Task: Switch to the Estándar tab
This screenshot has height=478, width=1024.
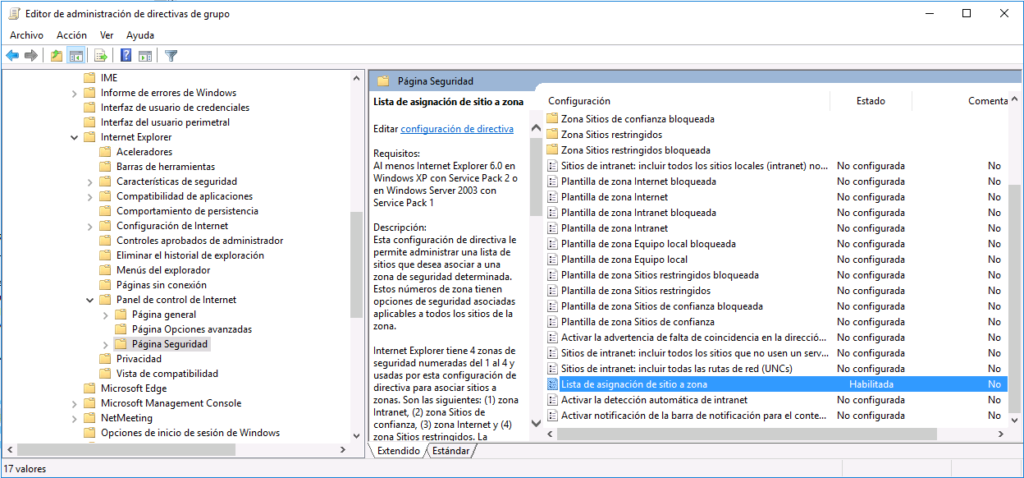Action: (451, 451)
